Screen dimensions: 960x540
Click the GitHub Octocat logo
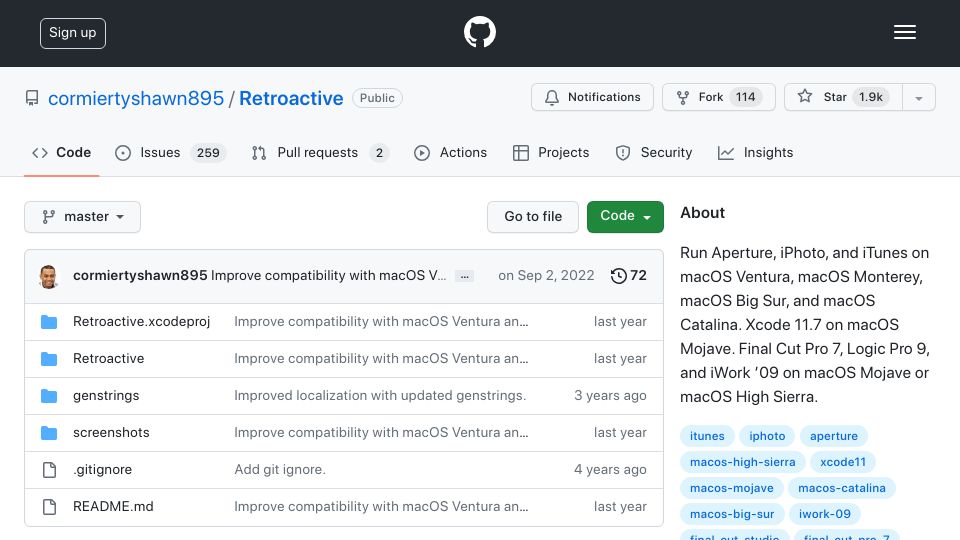click(x=479, y=32)
